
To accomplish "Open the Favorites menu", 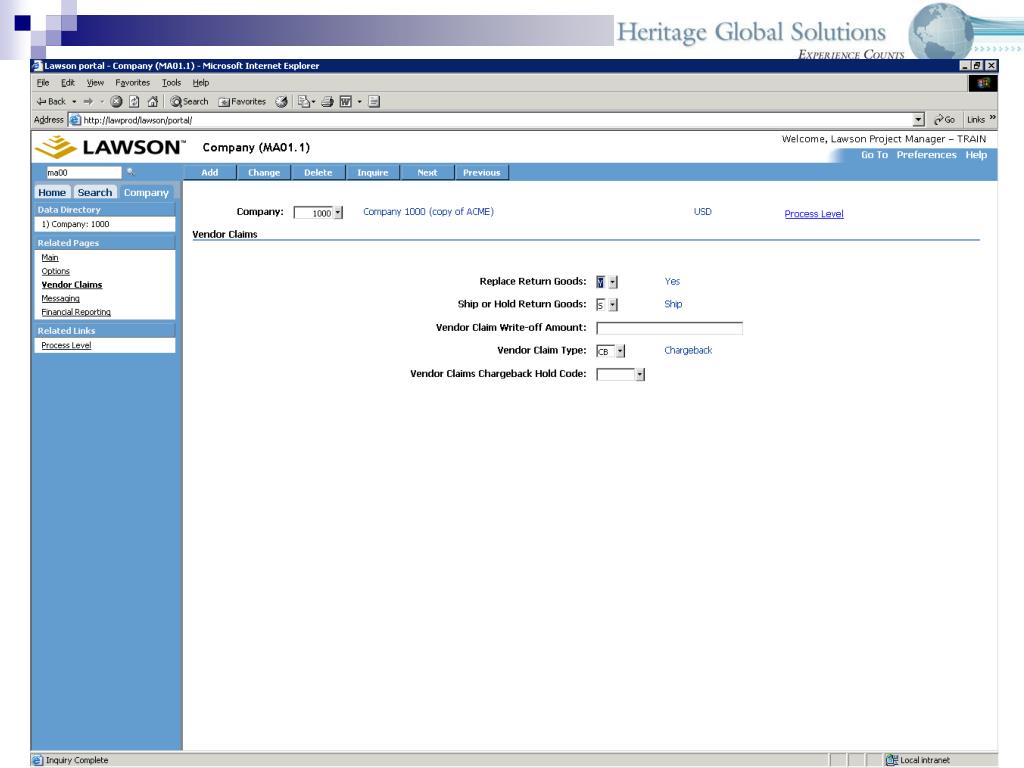I will click(x=133, y=83).
